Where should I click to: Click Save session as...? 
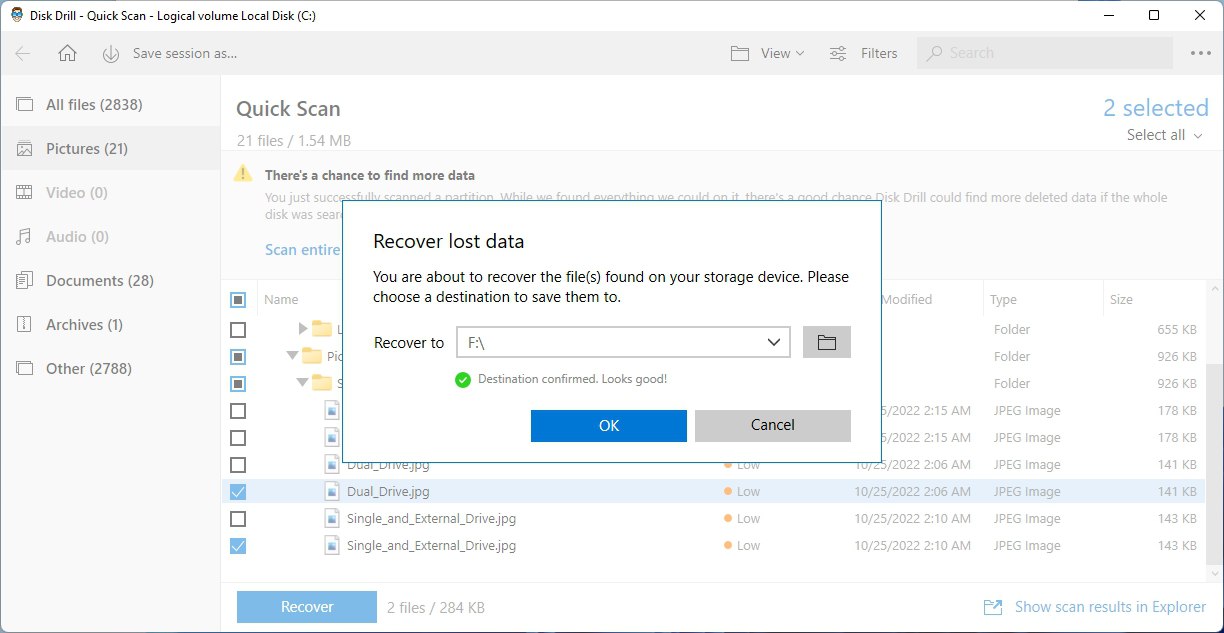coord(185,54)
